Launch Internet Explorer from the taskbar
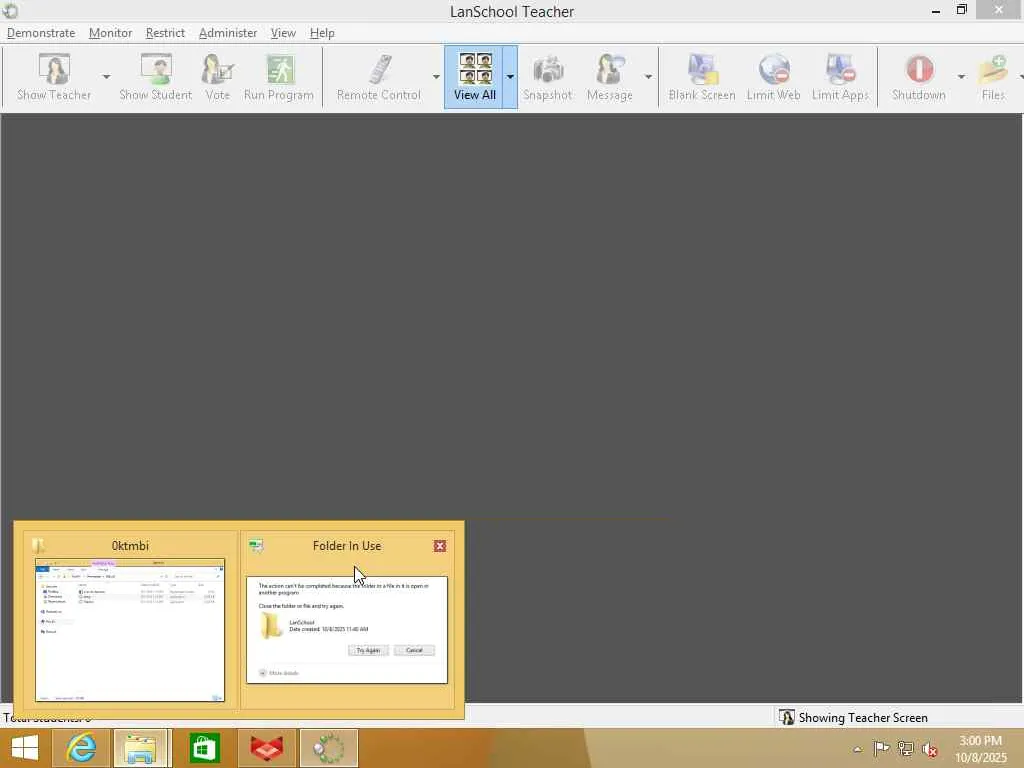Screen dimensions: 1024x768 81,748
